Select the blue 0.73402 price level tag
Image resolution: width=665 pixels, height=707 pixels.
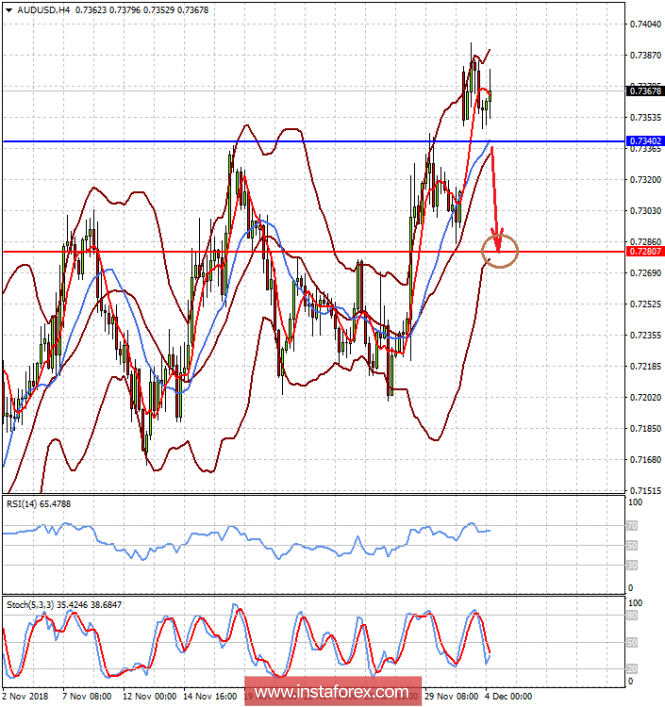[x=643, y=142]
